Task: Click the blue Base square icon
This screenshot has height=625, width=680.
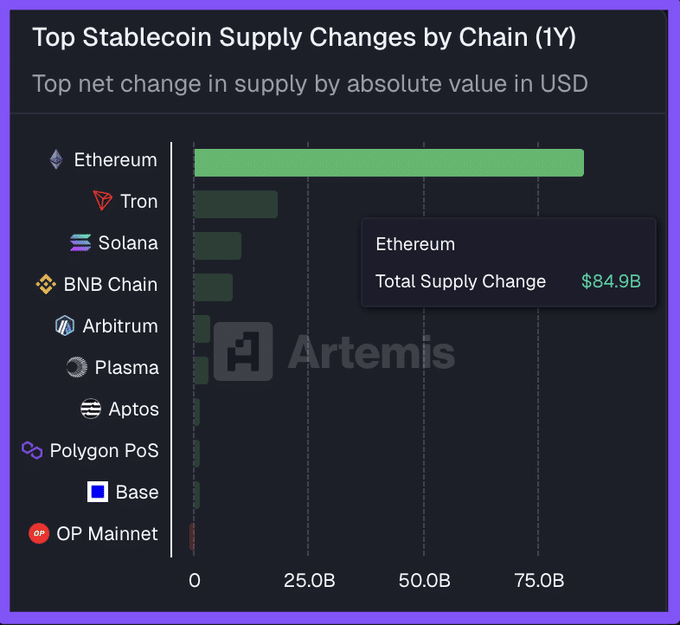Action: (x=98, y=492)
